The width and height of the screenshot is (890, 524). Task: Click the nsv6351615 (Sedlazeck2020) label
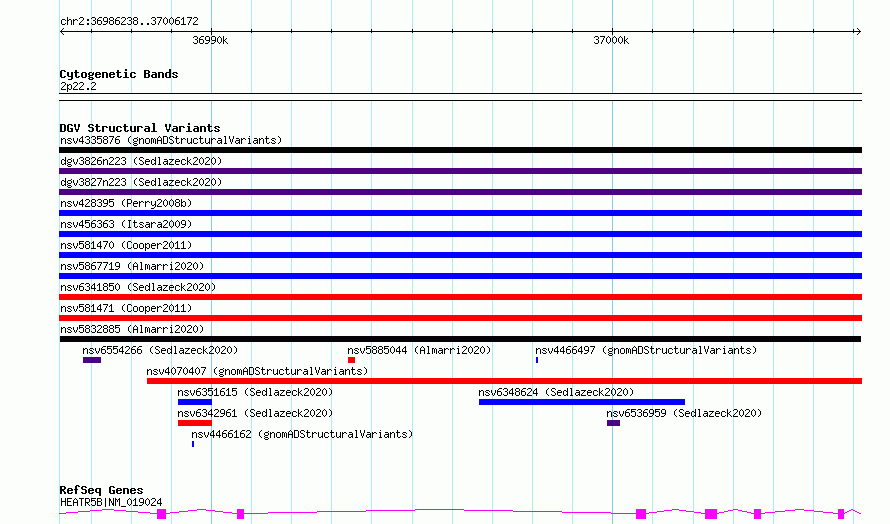click(x=255, y=392)
